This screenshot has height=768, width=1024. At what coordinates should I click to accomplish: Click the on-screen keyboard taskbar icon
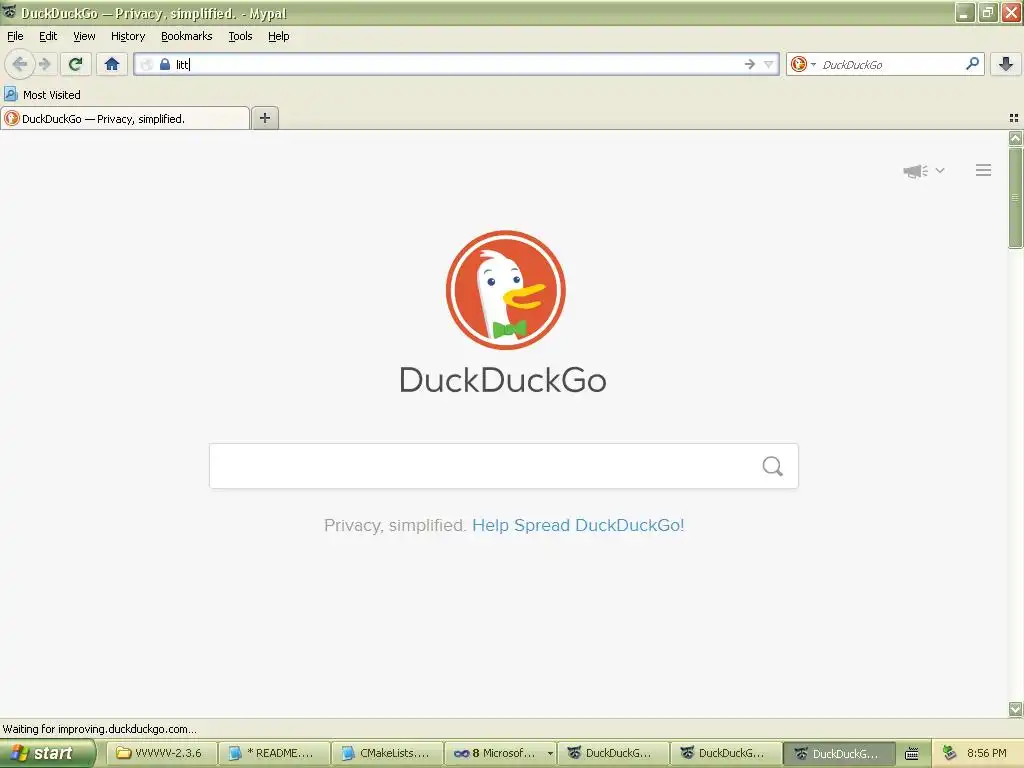click(912, 754)
